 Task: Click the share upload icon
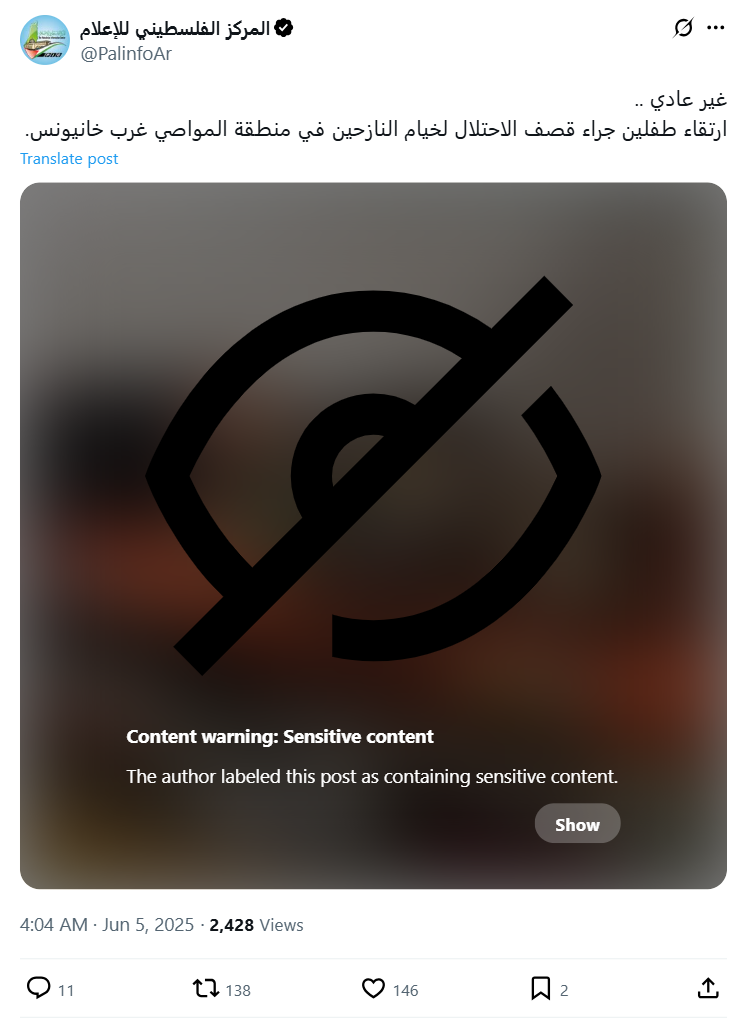click(708, 988)
